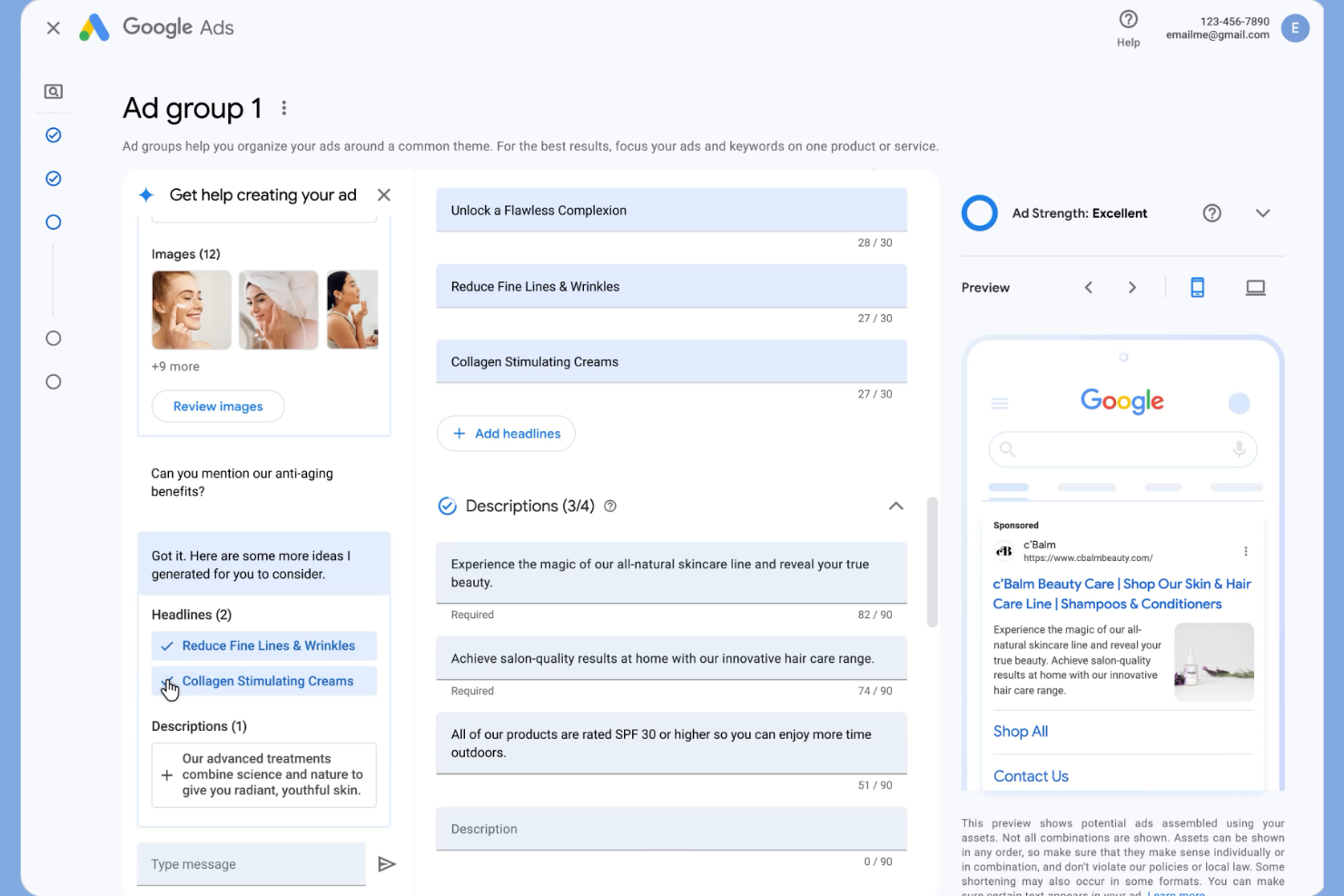1344x896 pixels.
Task: Toggle Collagen Stimulating Creams suggestion chip
Action: coord(264,682)
